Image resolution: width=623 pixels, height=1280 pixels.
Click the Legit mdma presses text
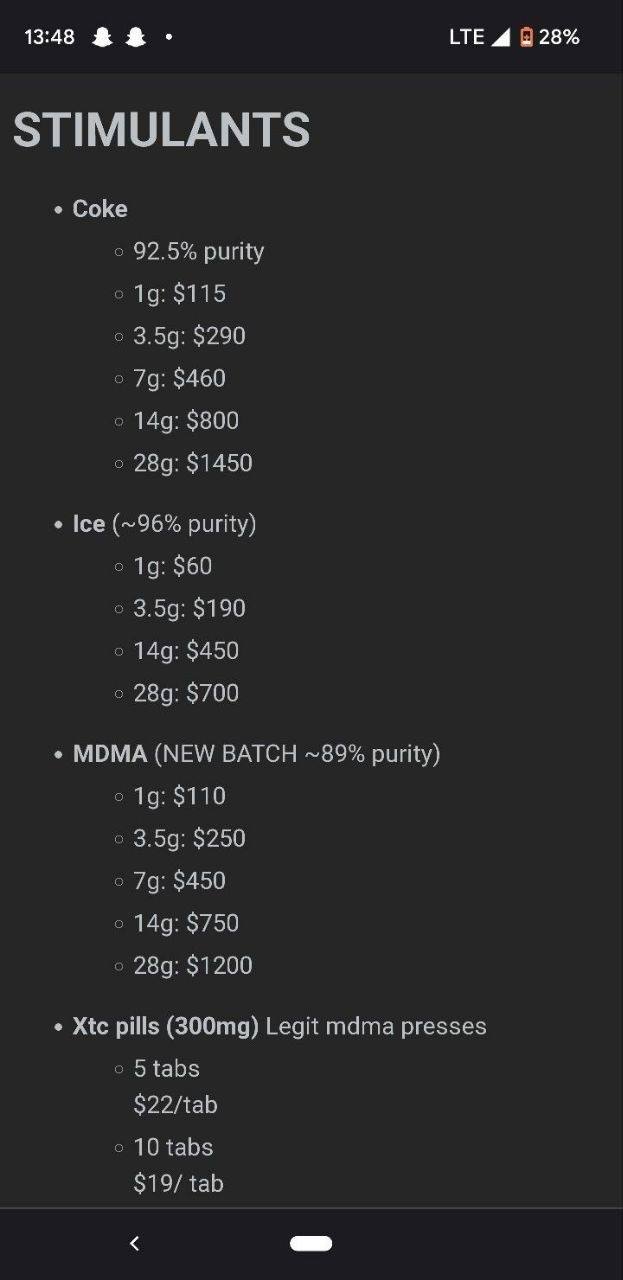(376, 1027)
